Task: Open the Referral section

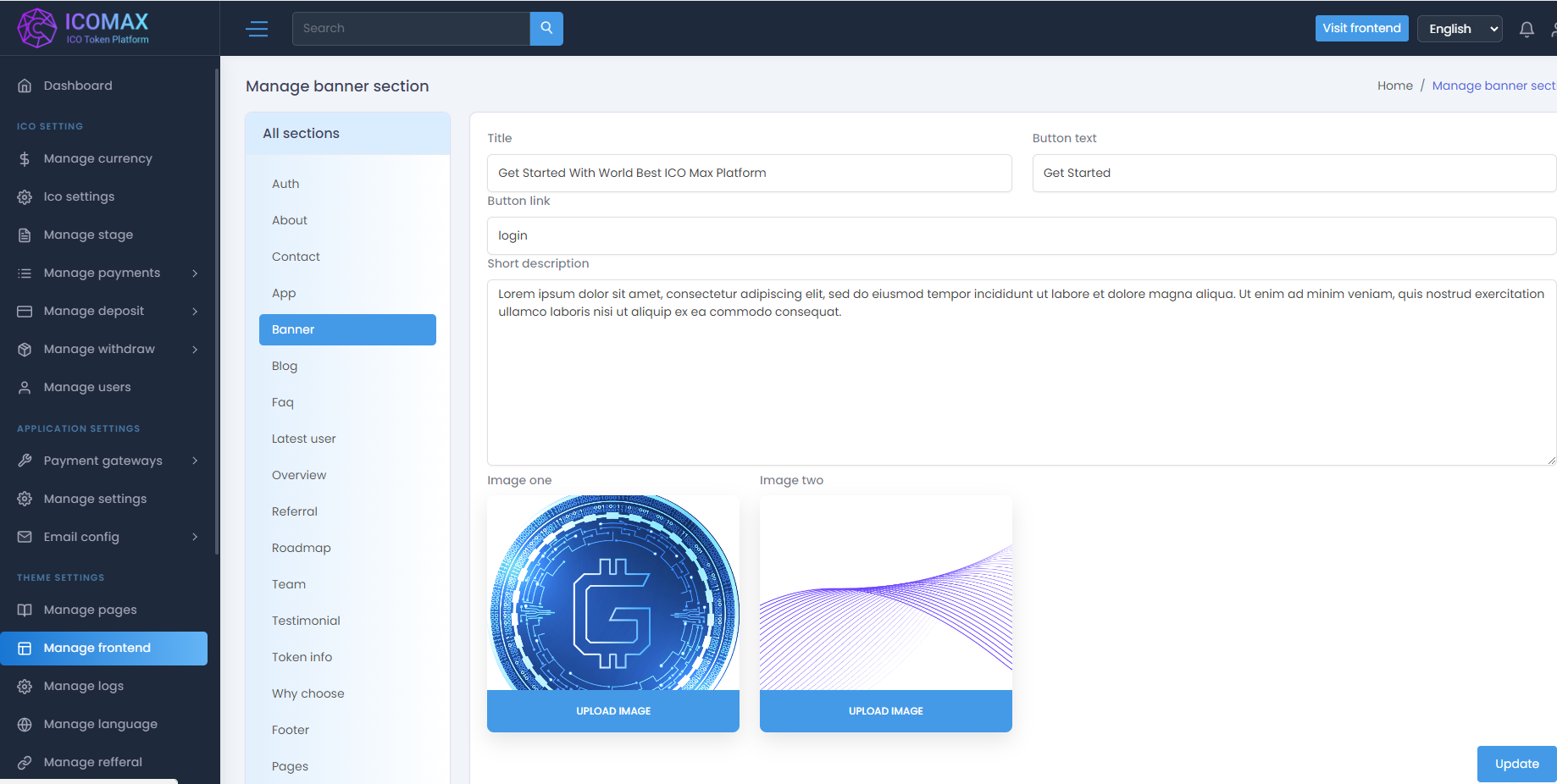Action: (347, 511)
